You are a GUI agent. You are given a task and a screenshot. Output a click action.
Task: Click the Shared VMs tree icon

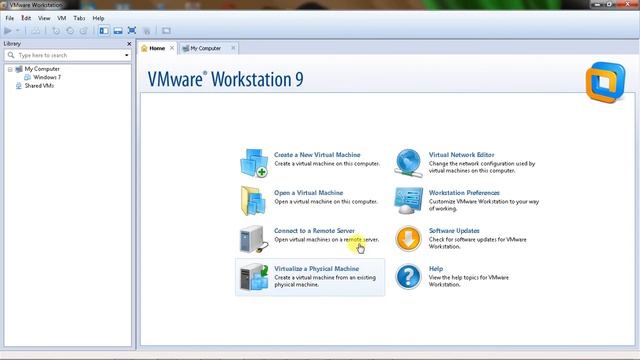(x=18, y=86)
